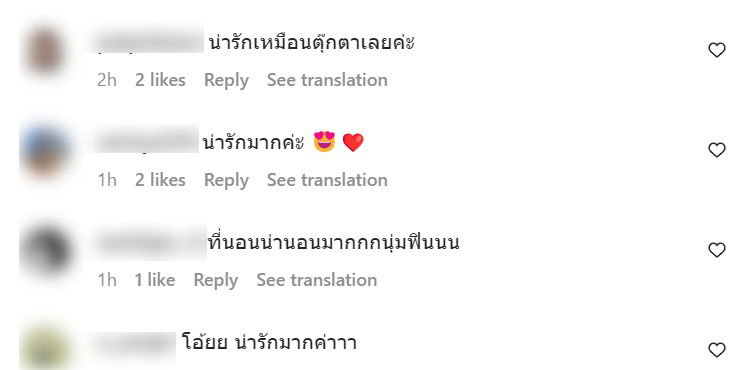Open the second commenter's avatar

click(x=45, y=151)
